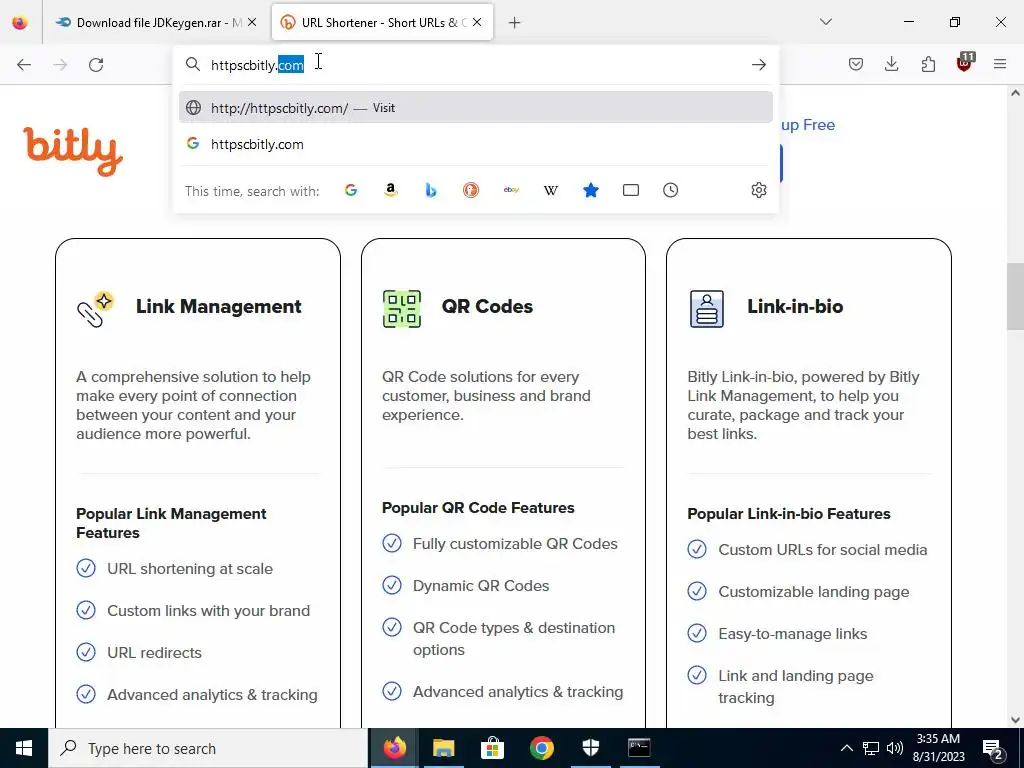Open File Explorer from taskbar
1024x768 pixels.
coord(443,748)
